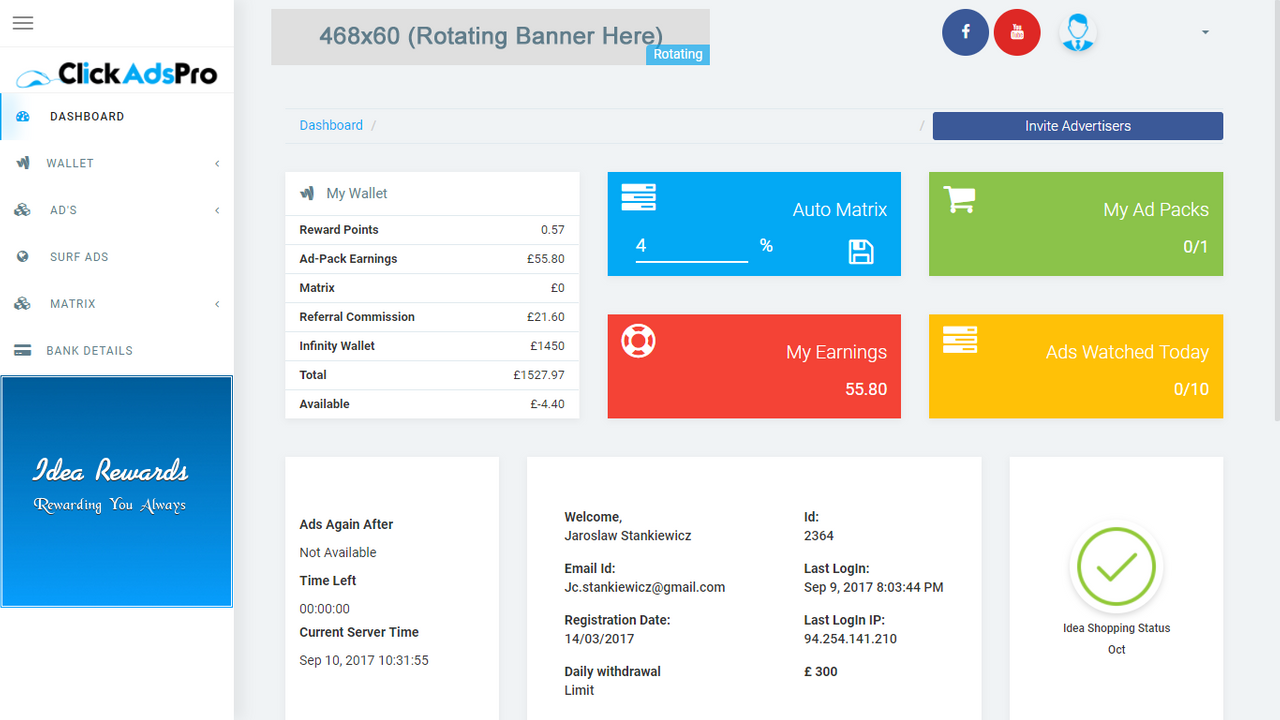Click the ClickAdsPro logo
The width and height of the screenshot is (1280, 720).
117,73
